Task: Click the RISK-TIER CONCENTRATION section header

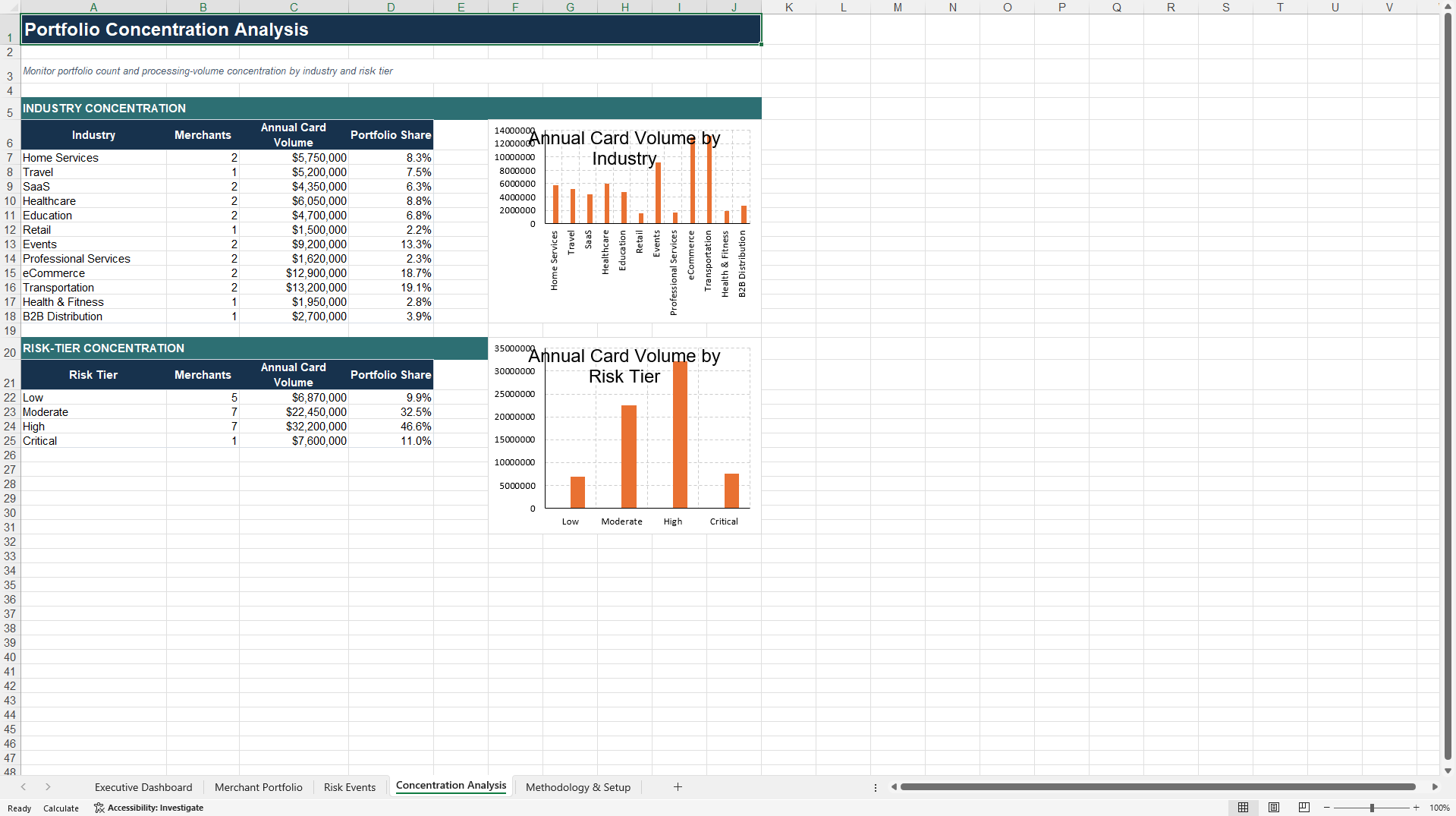Action: click(254, 348)
